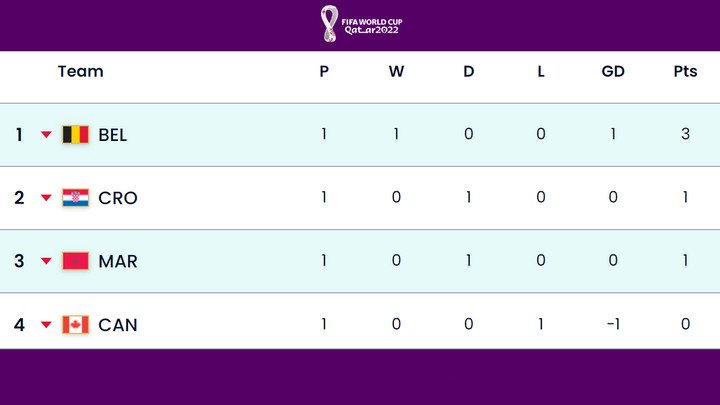Click the W column header
The width and height of the screenshot is (720, 405).
click(x=396, y=72)
